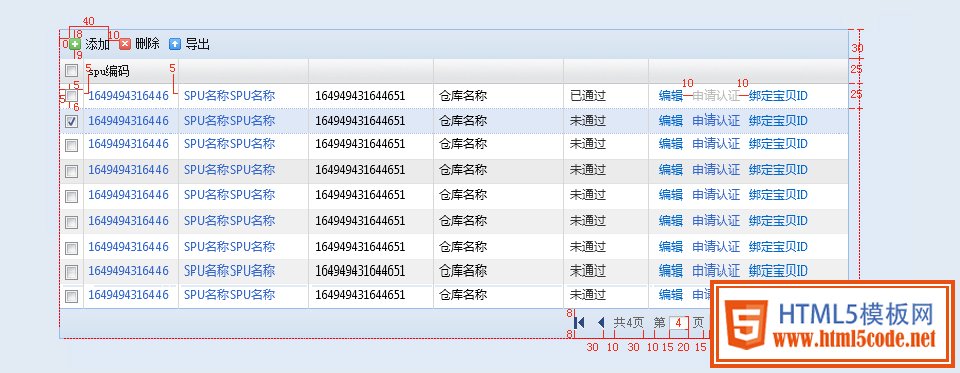Open SPU名称 link in the 已通过 row
This screenshot has height=373, width=960.
[230, 96]
